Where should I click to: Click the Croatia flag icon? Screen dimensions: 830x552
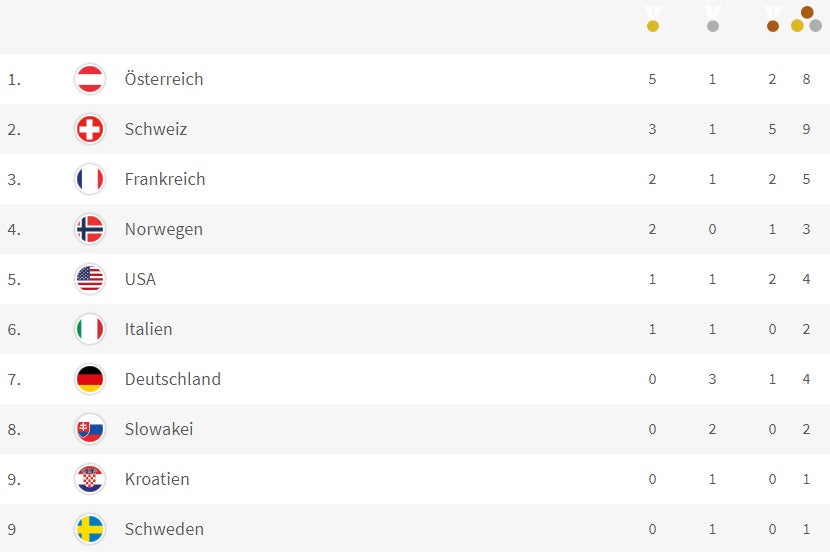click(x=90, y=479)
